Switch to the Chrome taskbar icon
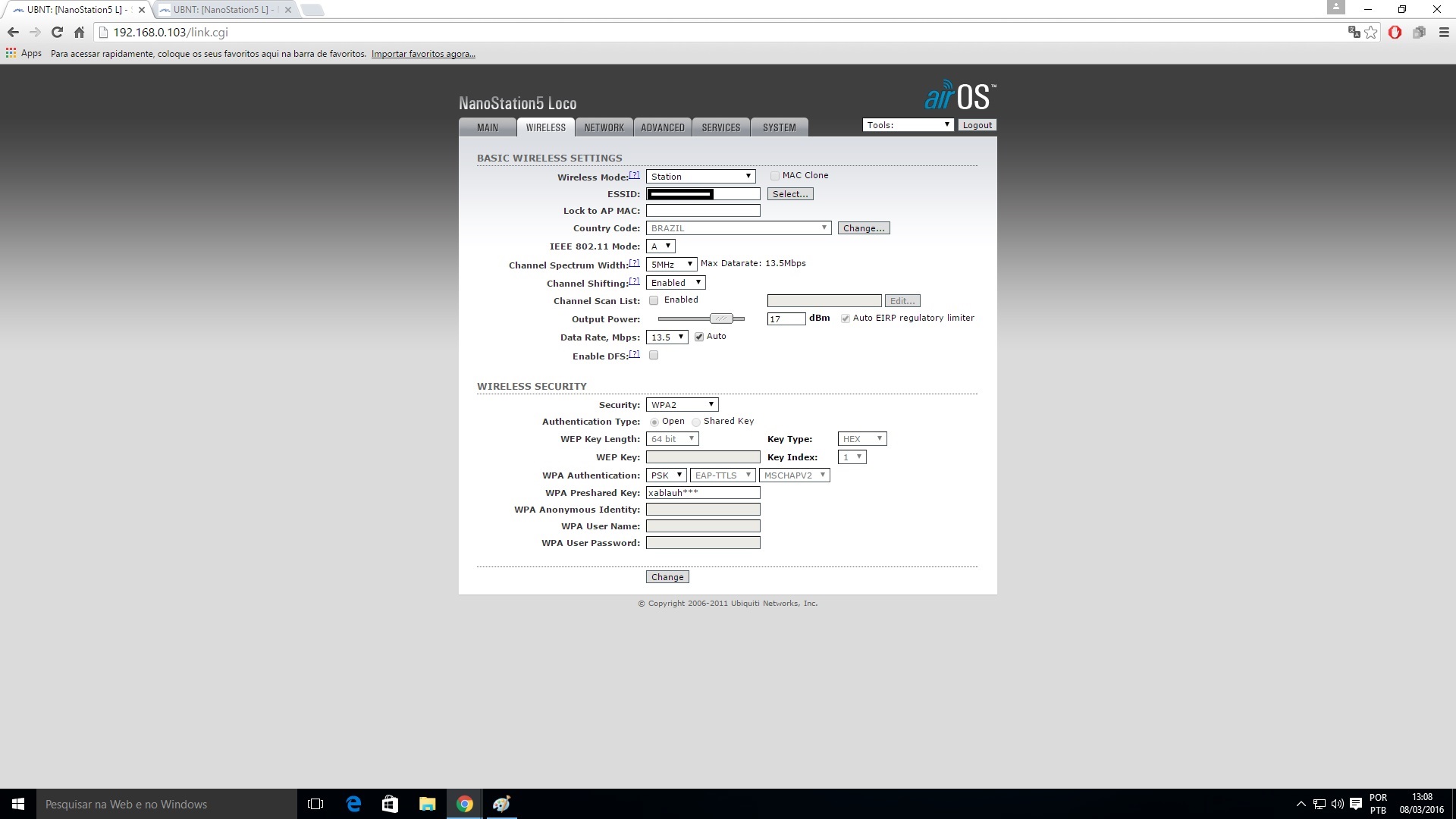 [465, 804]
